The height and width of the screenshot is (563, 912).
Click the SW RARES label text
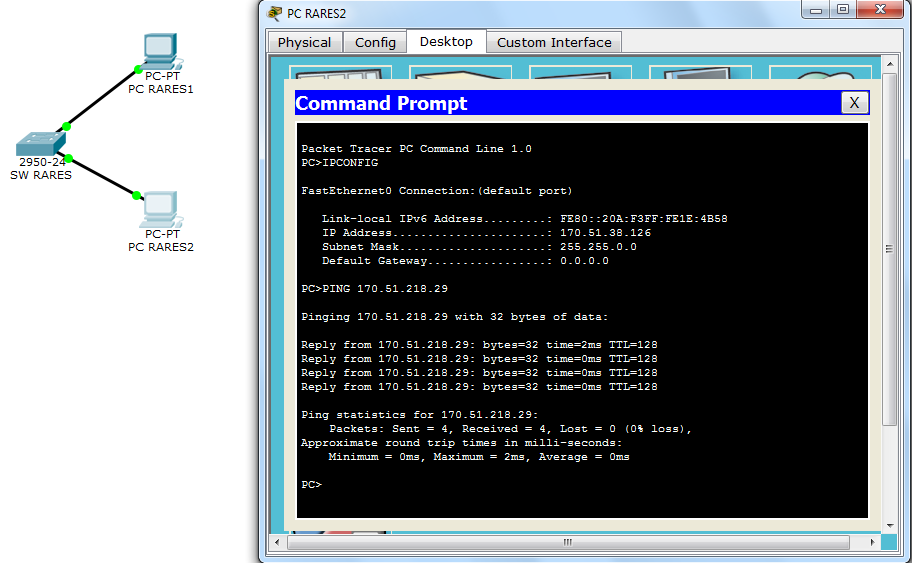[41, 175]
